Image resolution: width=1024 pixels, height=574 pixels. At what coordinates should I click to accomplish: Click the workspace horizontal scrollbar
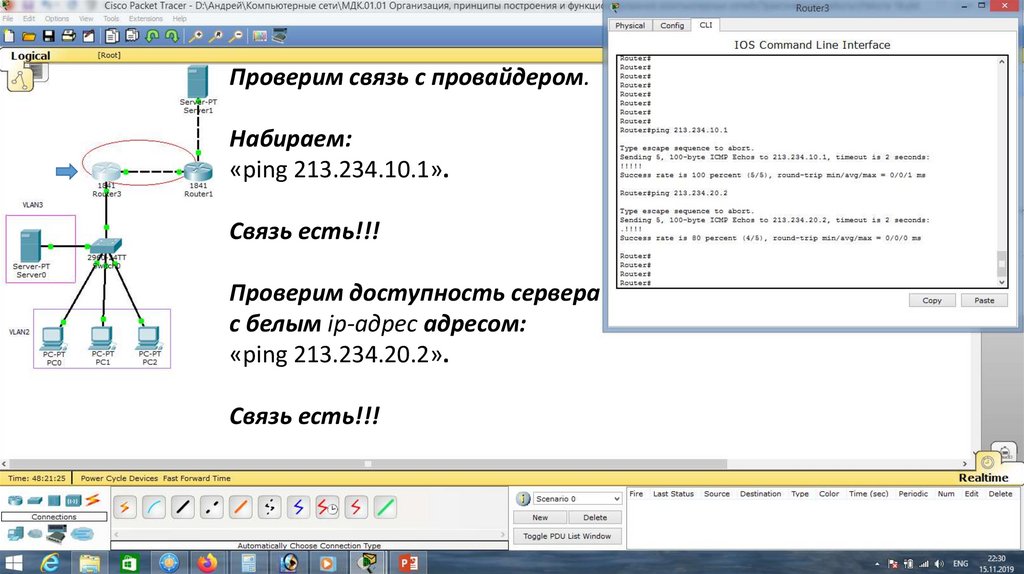pos(368,464)
